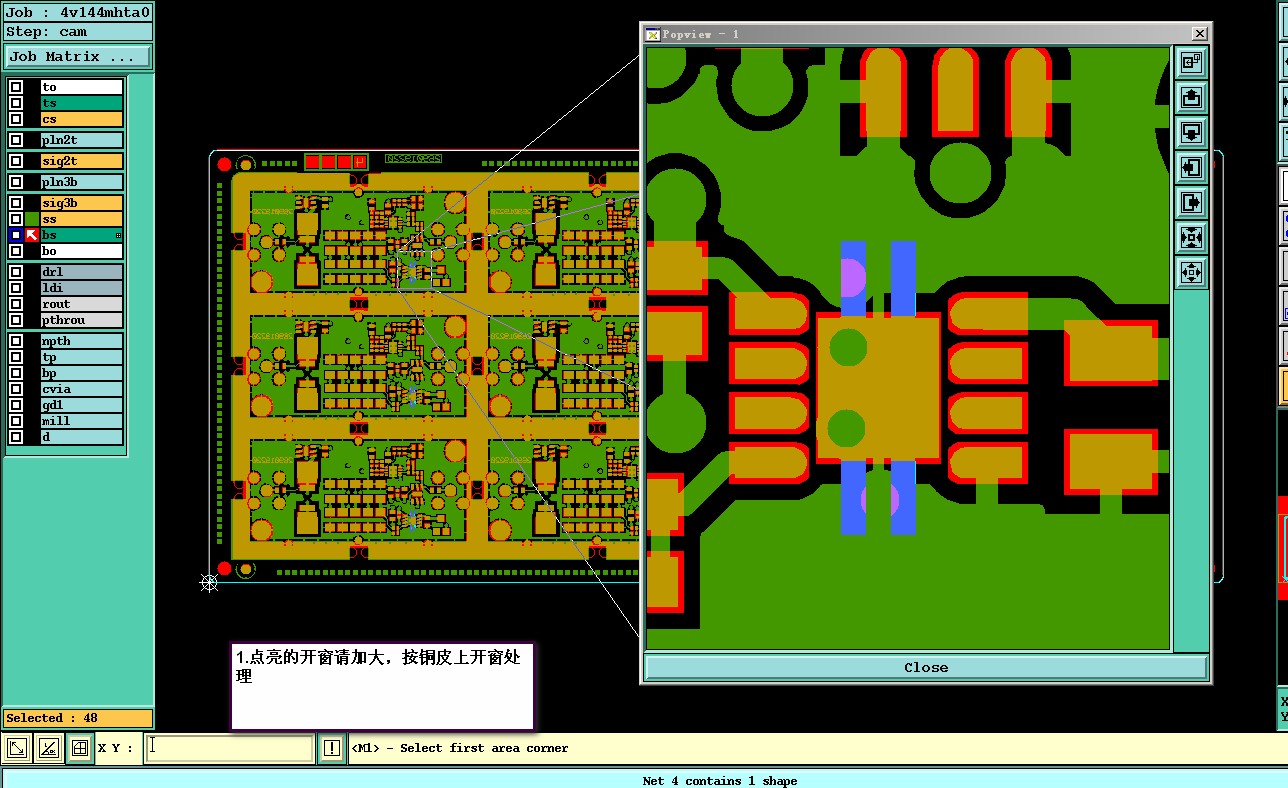Select the 'cs' layer name
The width and height of the screenshot is (1288, 788).
point(81,119)
